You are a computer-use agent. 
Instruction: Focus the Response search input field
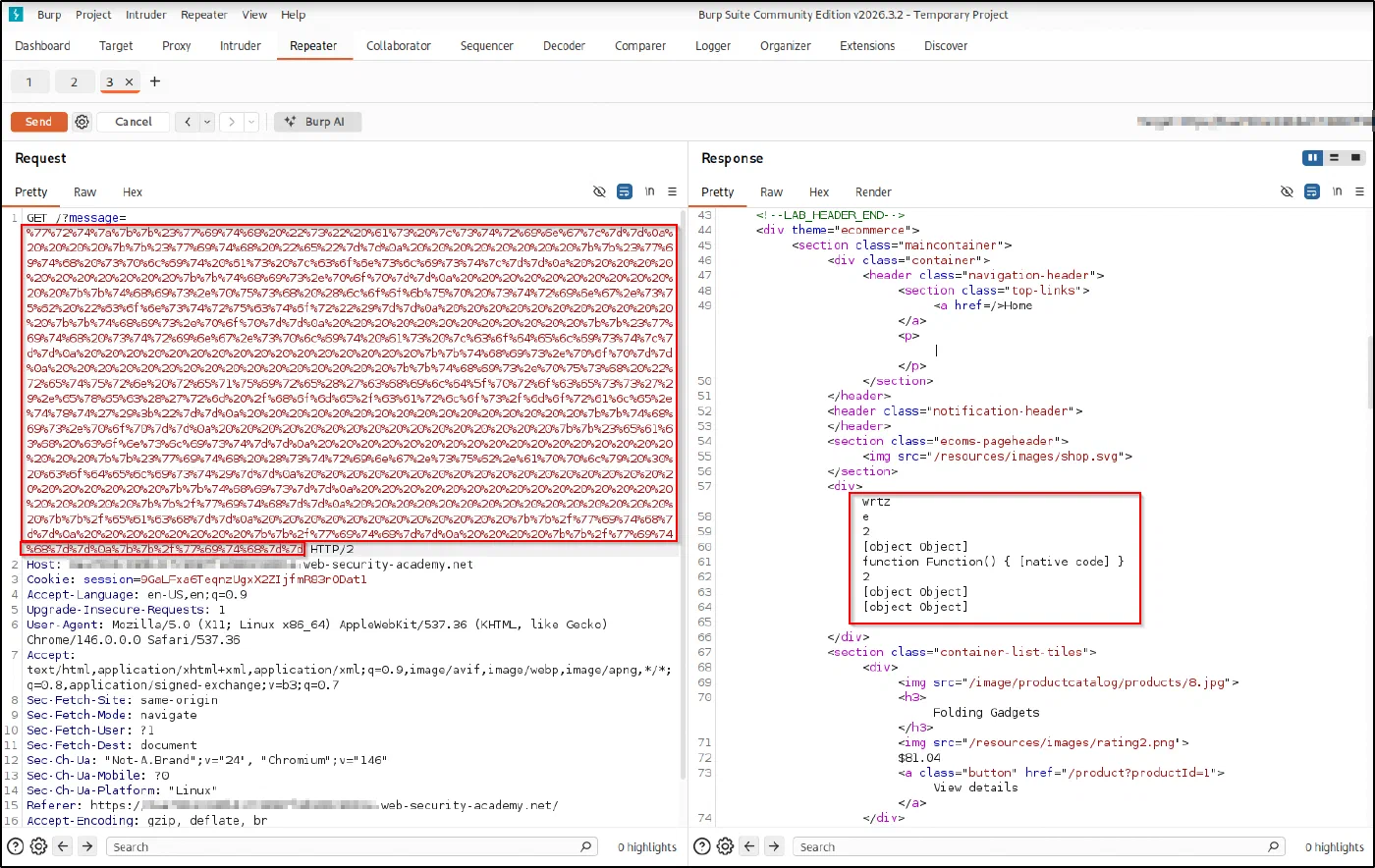pyautogui.click(x=1039, y=846)
